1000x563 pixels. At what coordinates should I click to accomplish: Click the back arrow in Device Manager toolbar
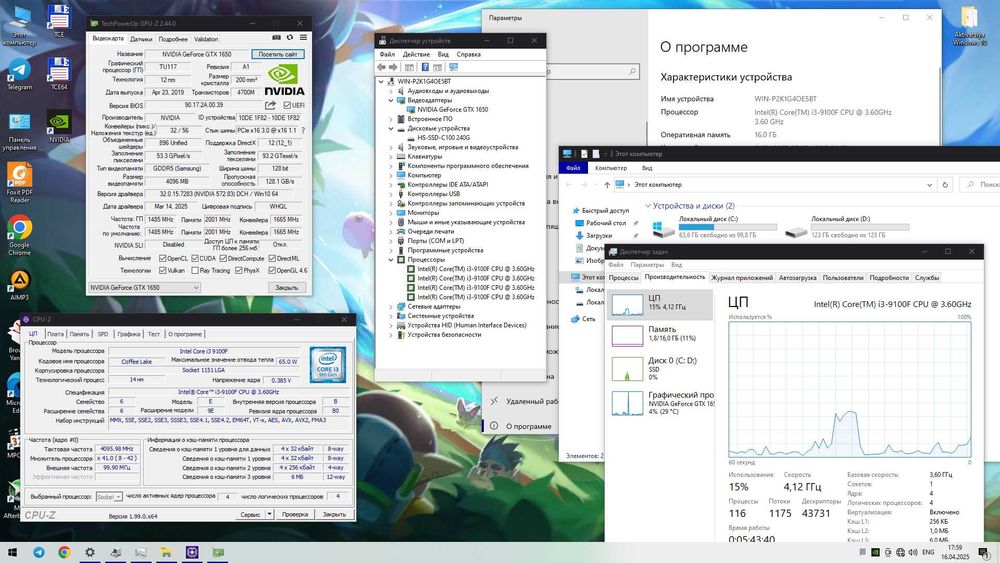click(x=381, y=67)
